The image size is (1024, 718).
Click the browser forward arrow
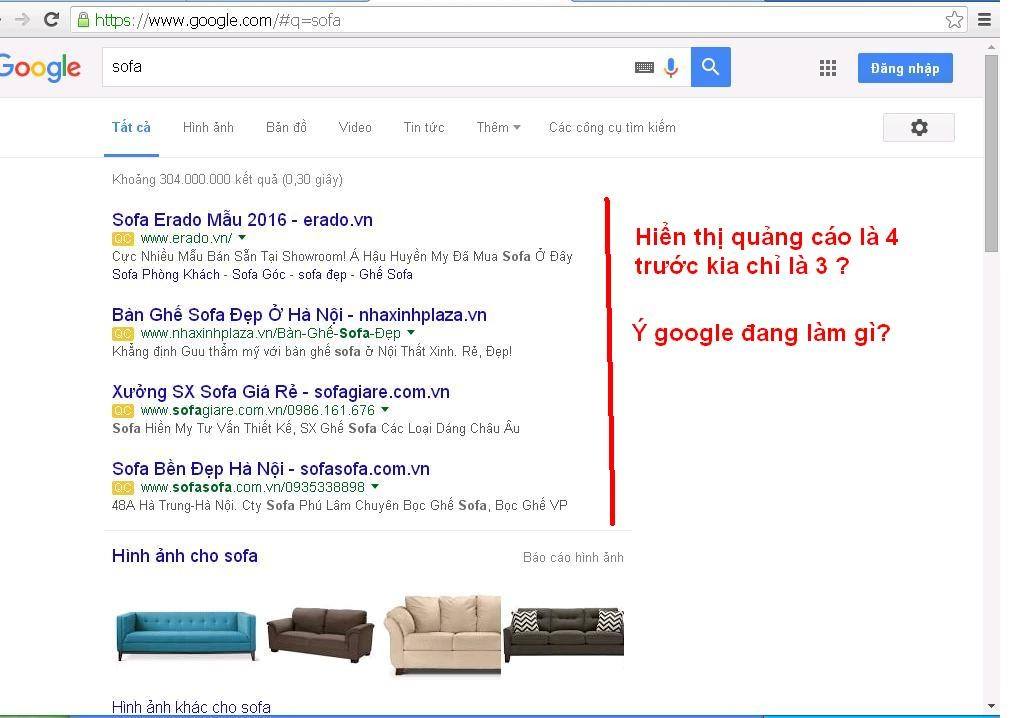point(22,20)
